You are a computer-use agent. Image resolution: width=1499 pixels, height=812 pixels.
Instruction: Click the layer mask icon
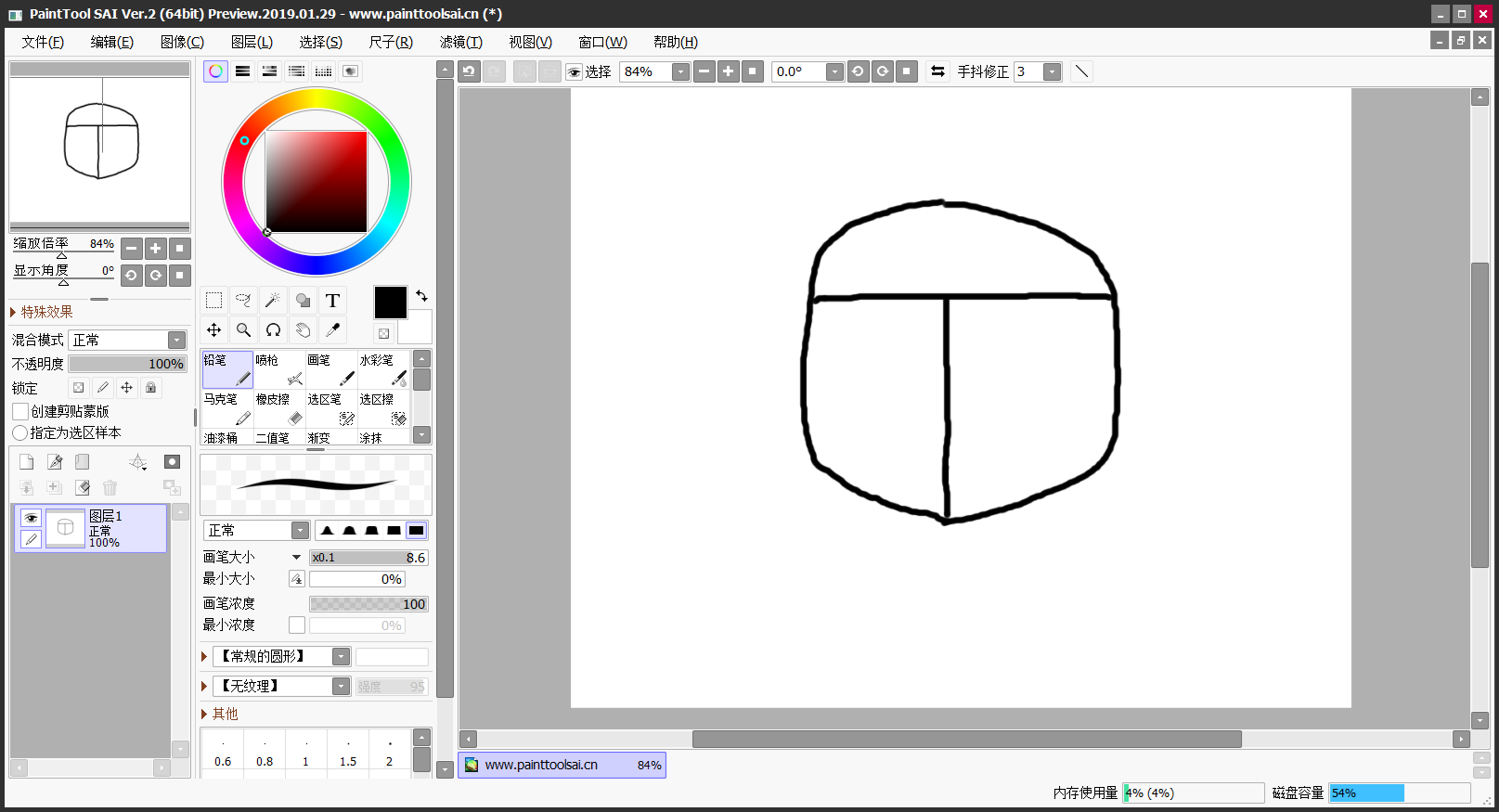click(172, 462)
